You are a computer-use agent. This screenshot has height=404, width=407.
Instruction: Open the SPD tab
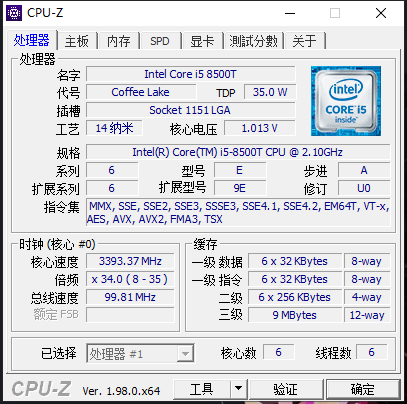click(x=160, y=41)
